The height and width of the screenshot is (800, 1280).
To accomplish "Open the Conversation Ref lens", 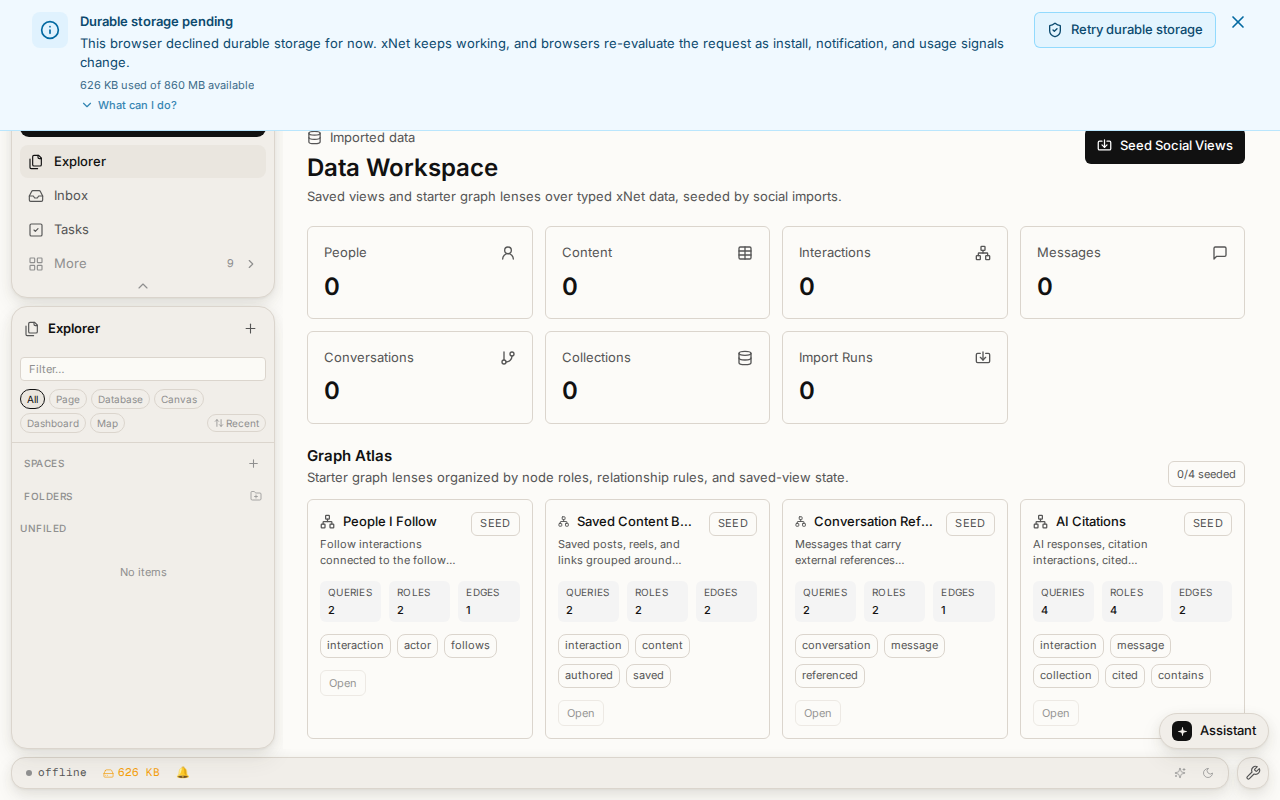I will (818, 713).
